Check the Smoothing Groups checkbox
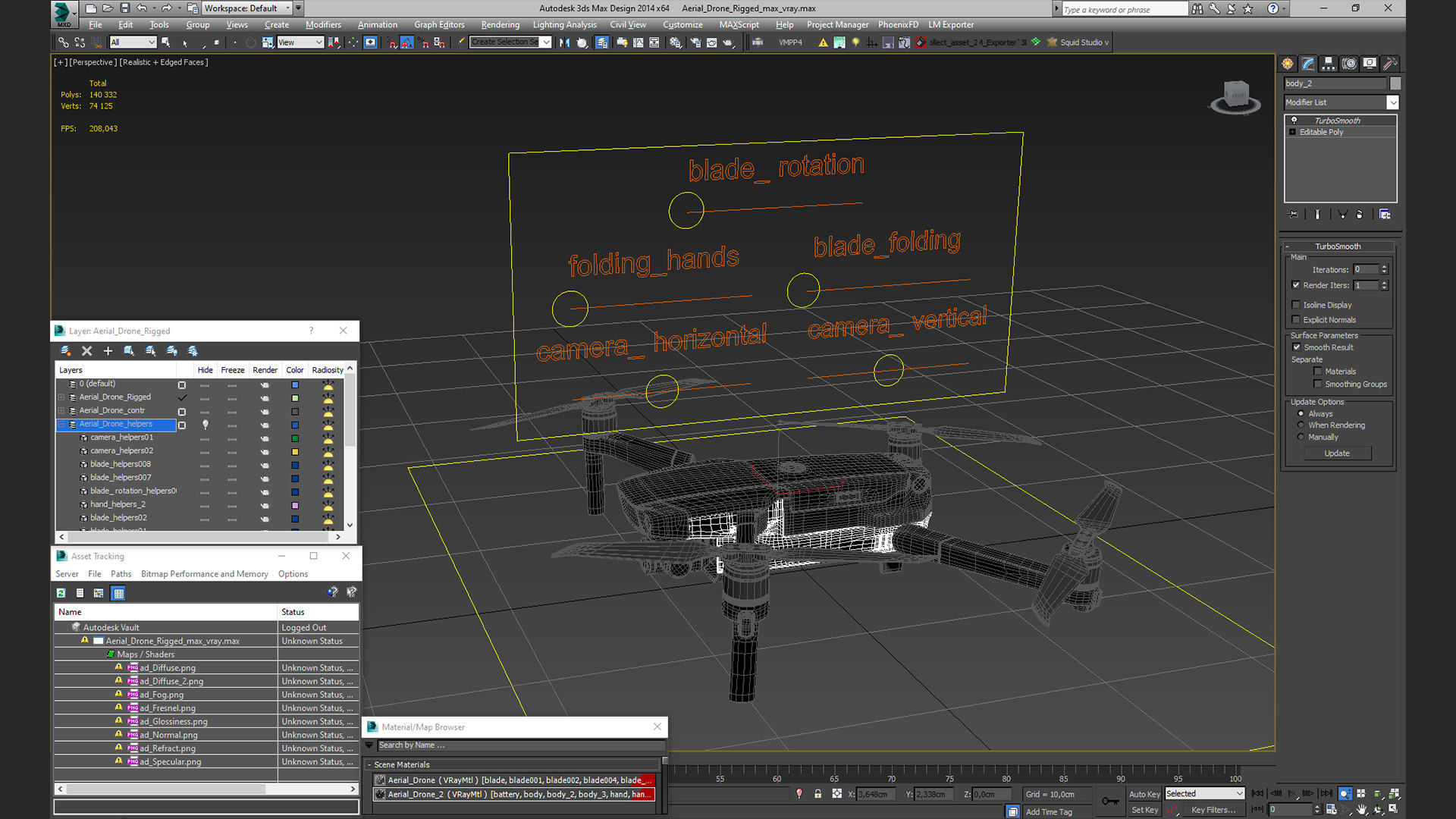Image resolution: width=1456 pixels, height=819 pixels. (x=1318, y=384)
